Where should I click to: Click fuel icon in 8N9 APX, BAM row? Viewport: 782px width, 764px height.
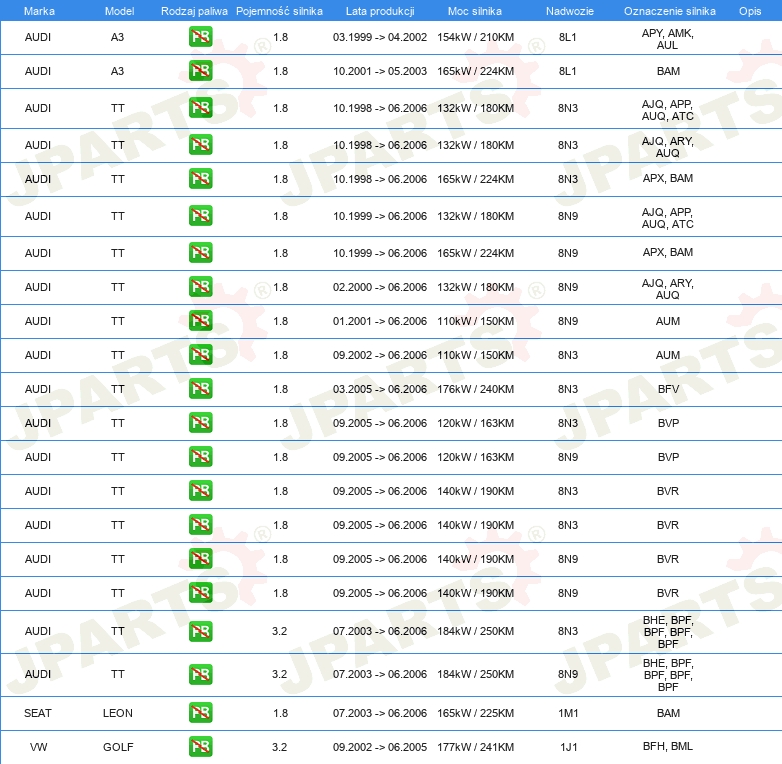click(200, 252)
